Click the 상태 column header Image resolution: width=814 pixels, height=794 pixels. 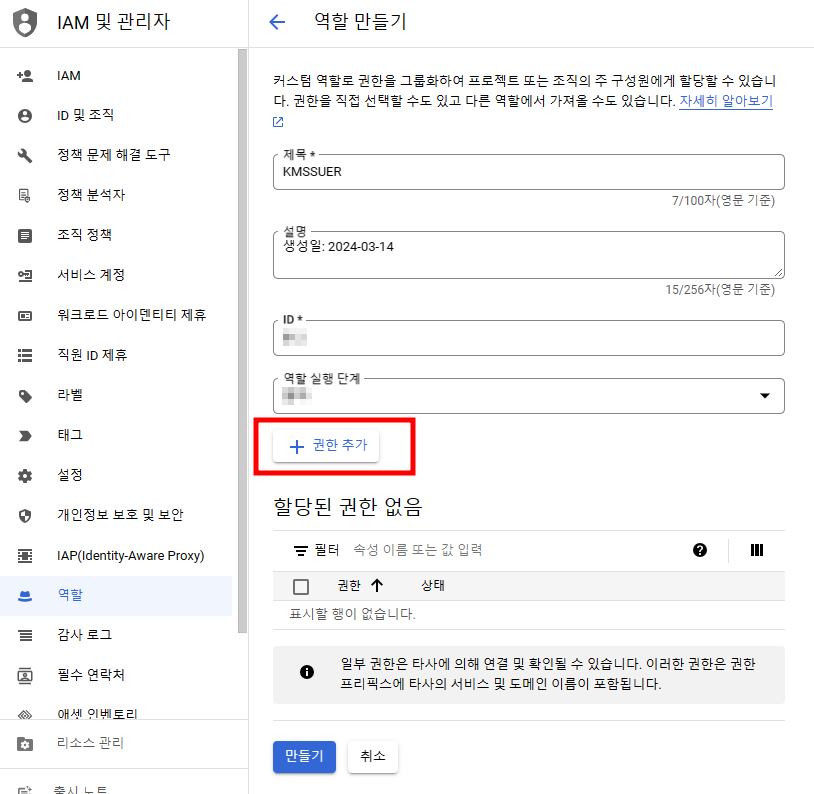coord(432,586)
